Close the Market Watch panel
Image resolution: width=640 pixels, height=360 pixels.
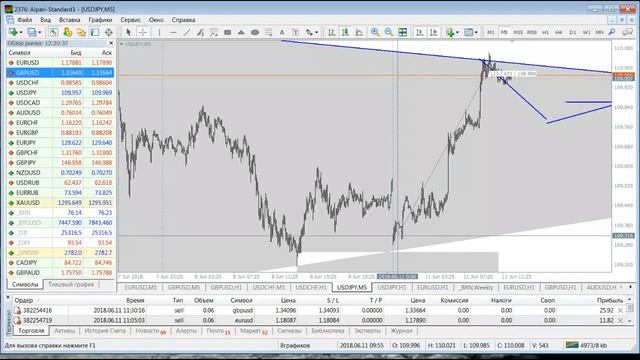click(111, 43)
